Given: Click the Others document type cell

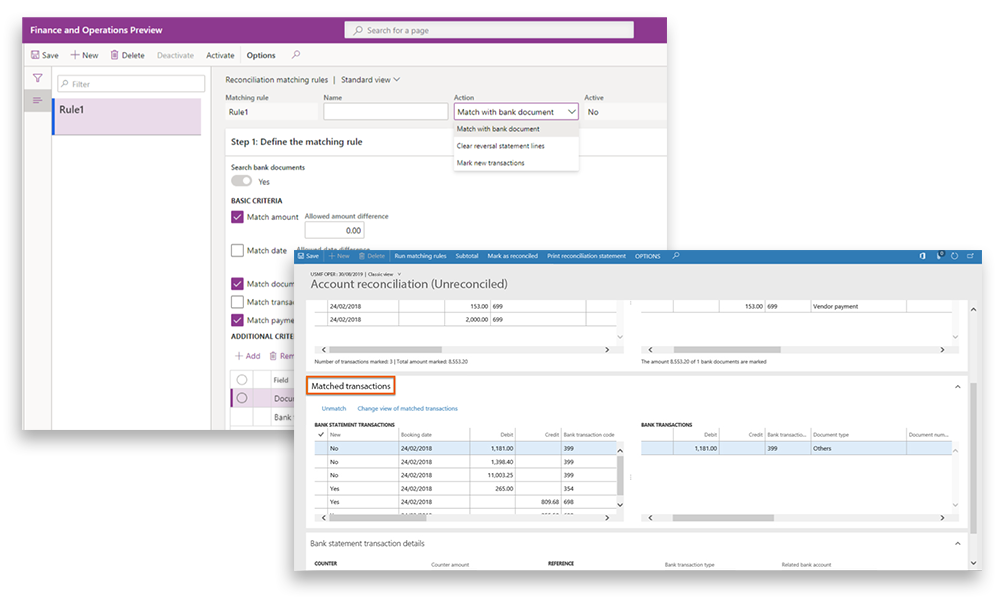Looking at the screenshot, I should tap(858, 448).
